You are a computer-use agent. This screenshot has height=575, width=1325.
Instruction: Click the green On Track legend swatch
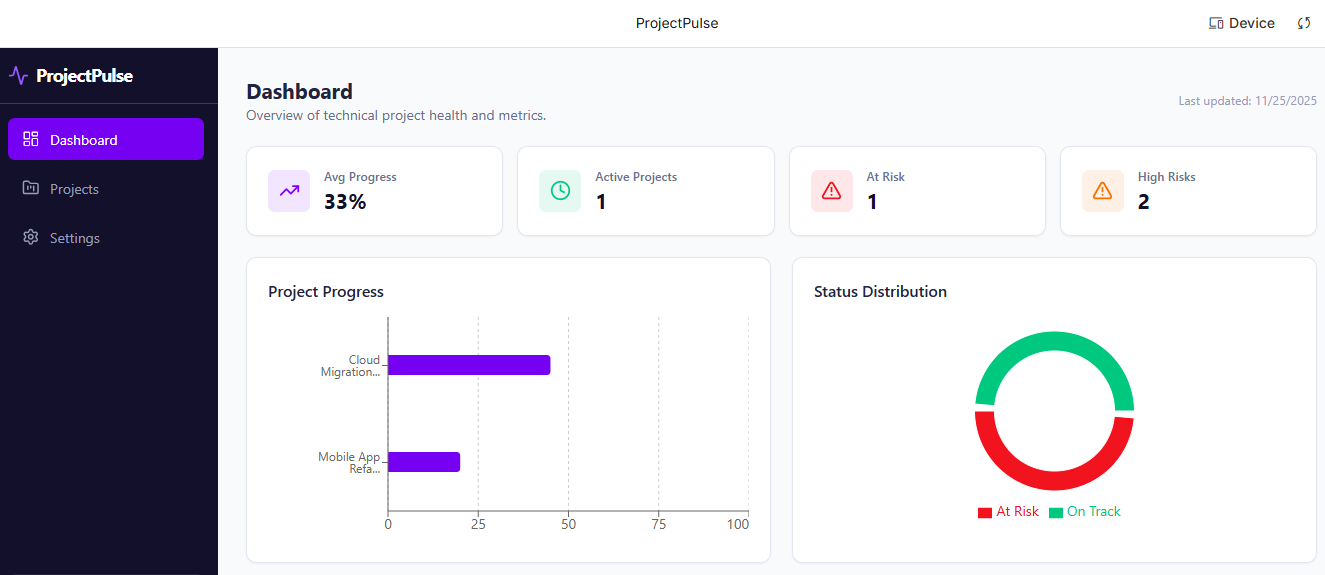pyautogui.click(x=1056, y=512)
